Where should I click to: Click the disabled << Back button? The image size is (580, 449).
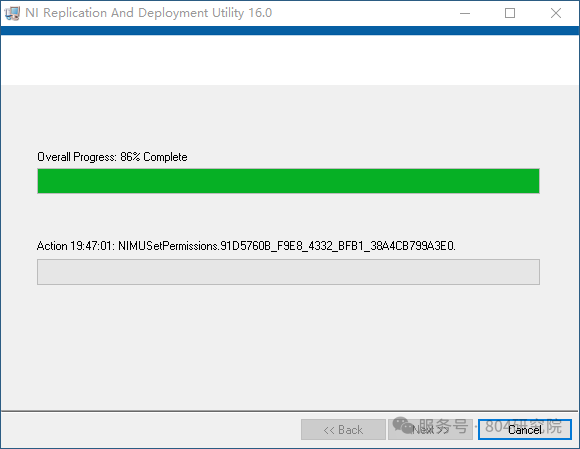(x=343, y=429)
